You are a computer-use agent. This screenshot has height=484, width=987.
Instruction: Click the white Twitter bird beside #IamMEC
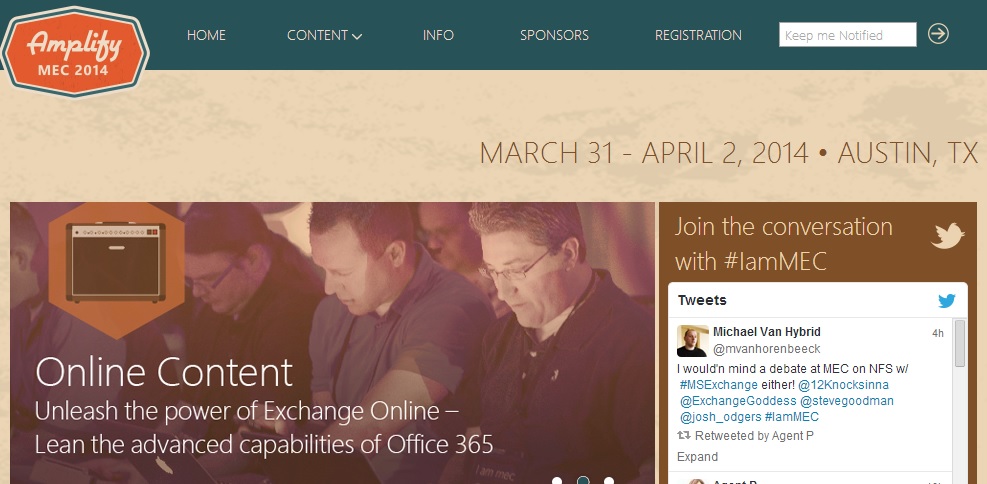point(947,235)
